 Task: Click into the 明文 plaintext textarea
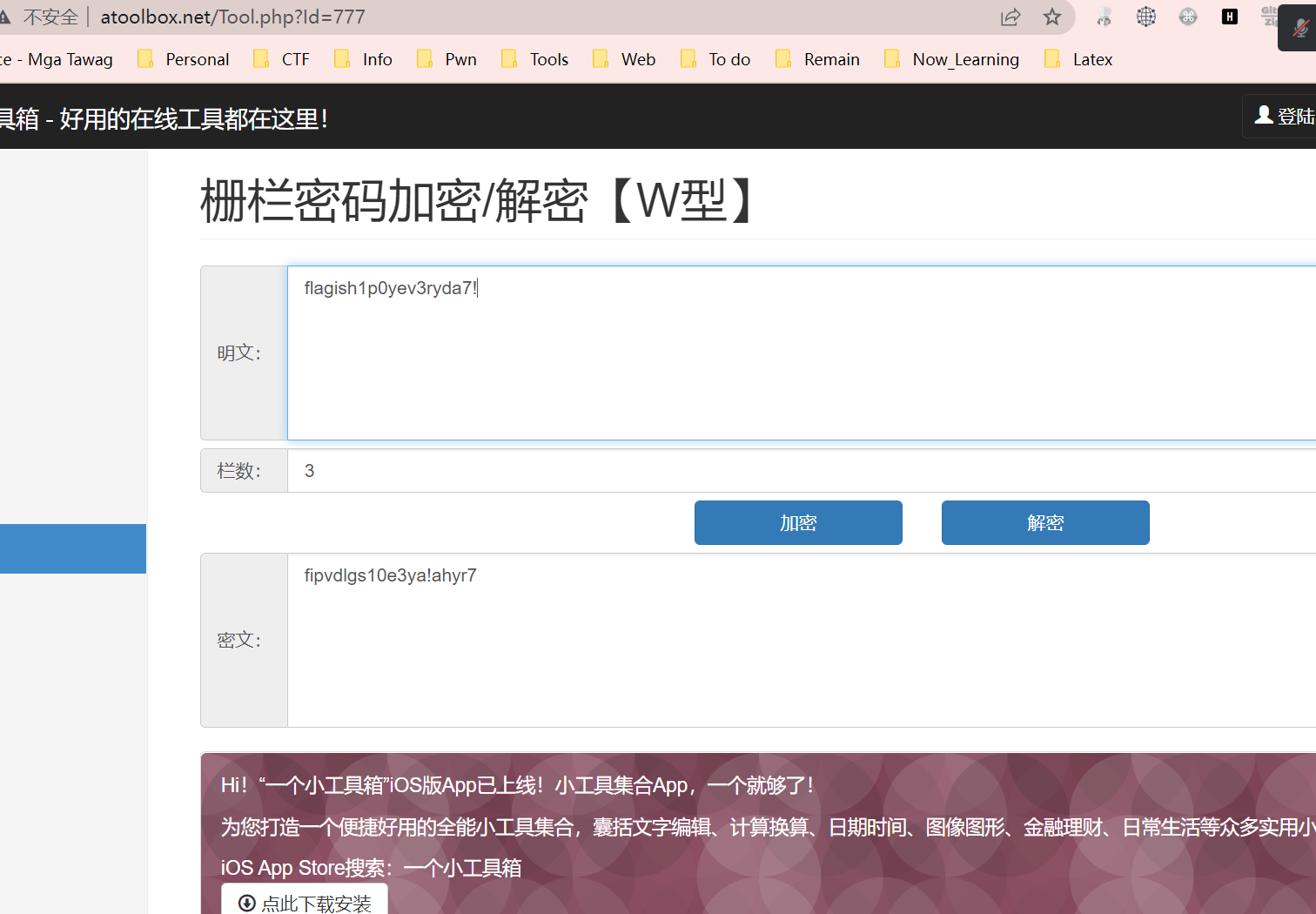coord(802,353)
